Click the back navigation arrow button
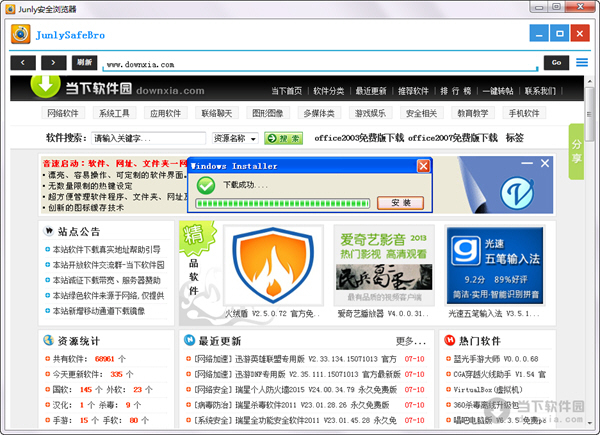This screenshot has height=435, width=600. pos(23,63)
